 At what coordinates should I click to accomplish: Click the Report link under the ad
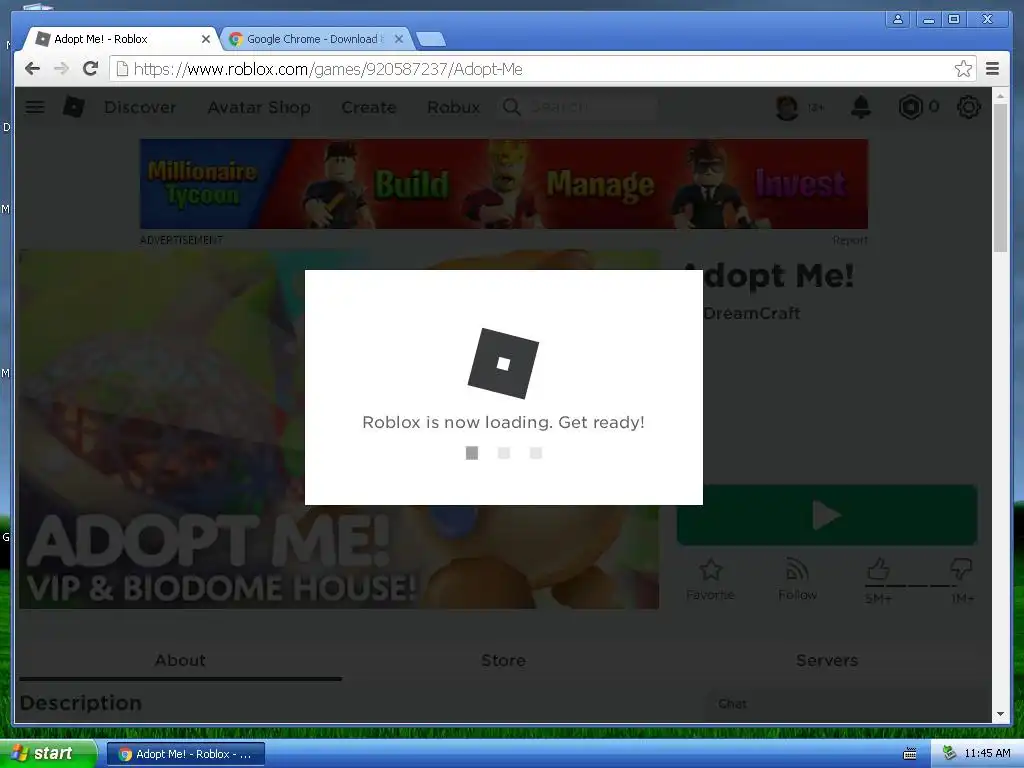850,240
